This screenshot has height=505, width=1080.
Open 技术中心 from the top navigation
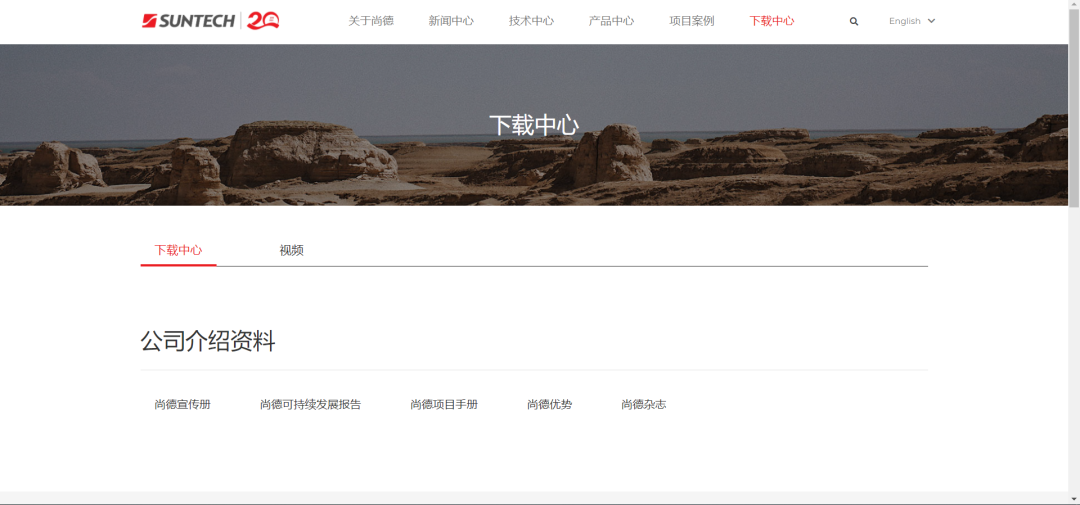coord(531,21)
